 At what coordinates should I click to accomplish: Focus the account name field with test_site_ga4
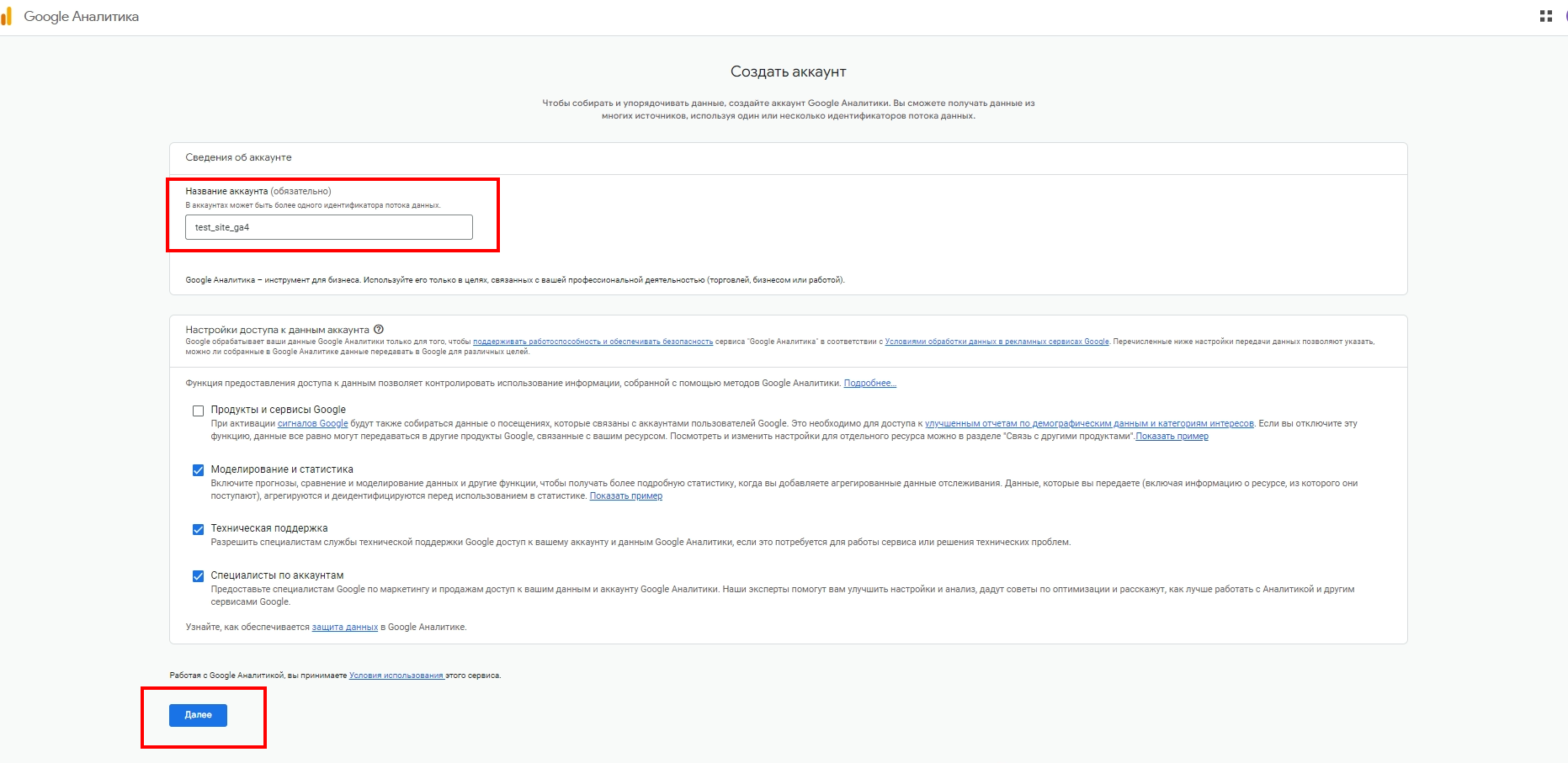(x=328, y=227)
